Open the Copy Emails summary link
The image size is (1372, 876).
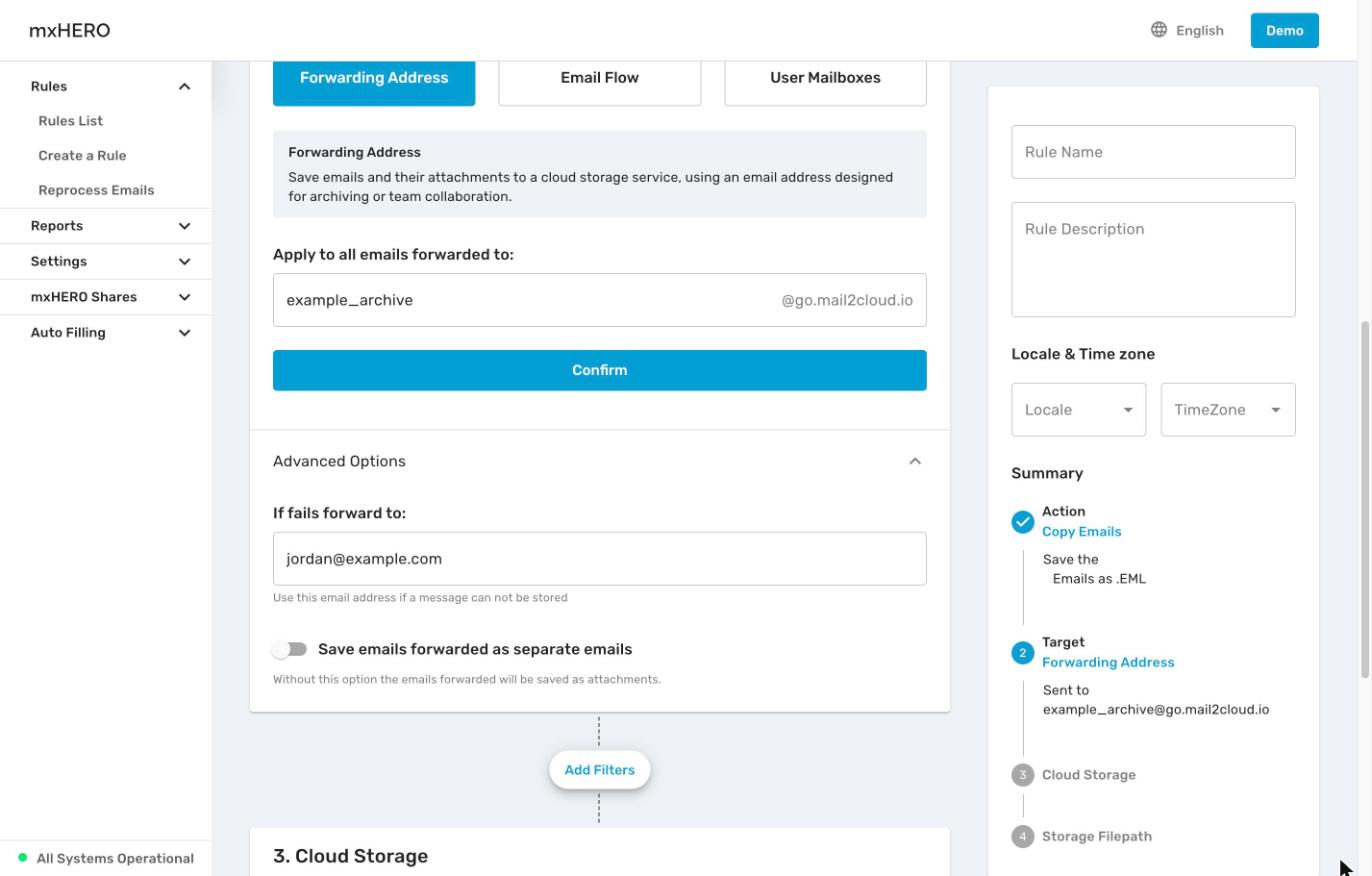[x=1081, y=532]
